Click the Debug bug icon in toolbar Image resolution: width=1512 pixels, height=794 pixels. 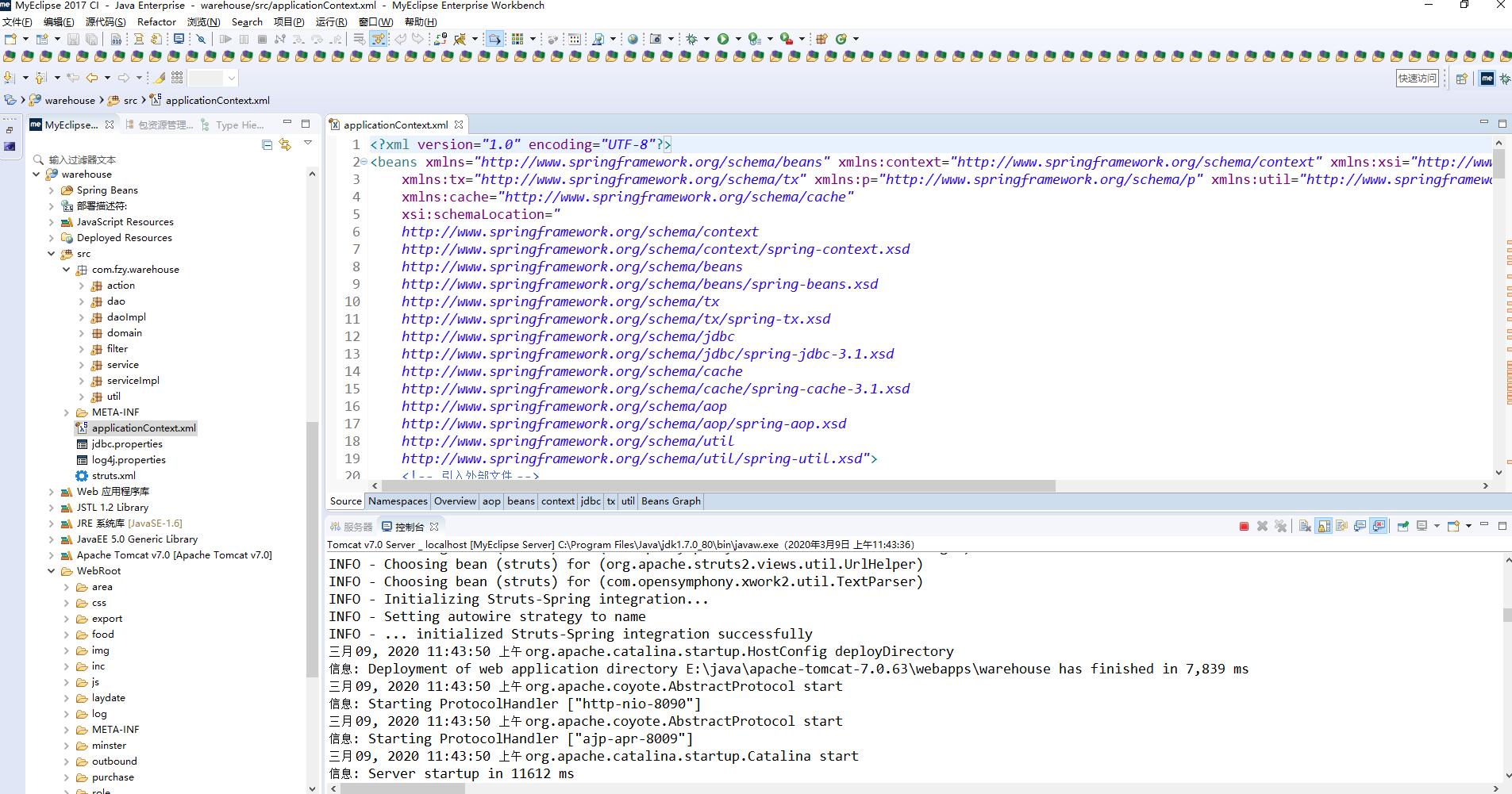click(691, 39)
